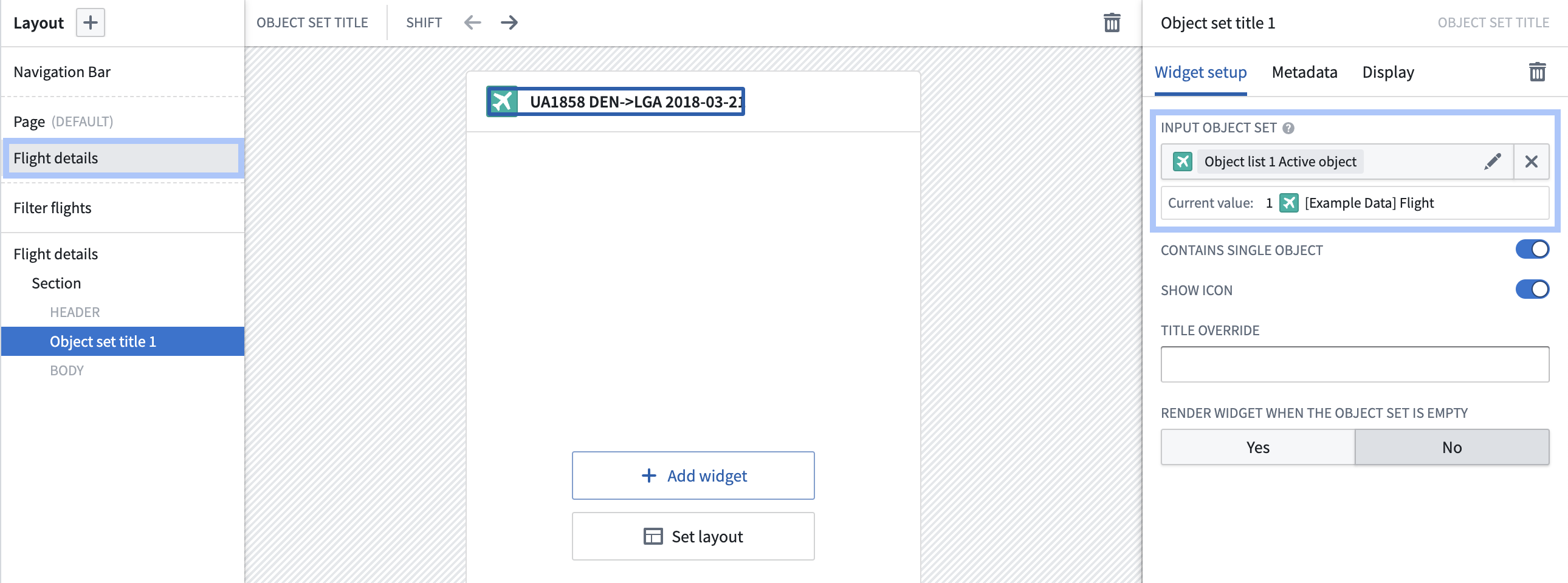Edit input object set with pencil icon

[x=1493, y=161]
